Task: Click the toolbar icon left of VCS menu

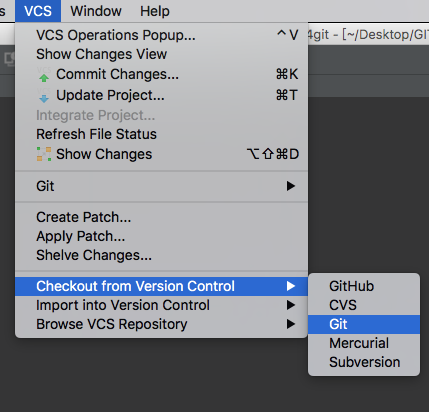Action: click(9, 59)
